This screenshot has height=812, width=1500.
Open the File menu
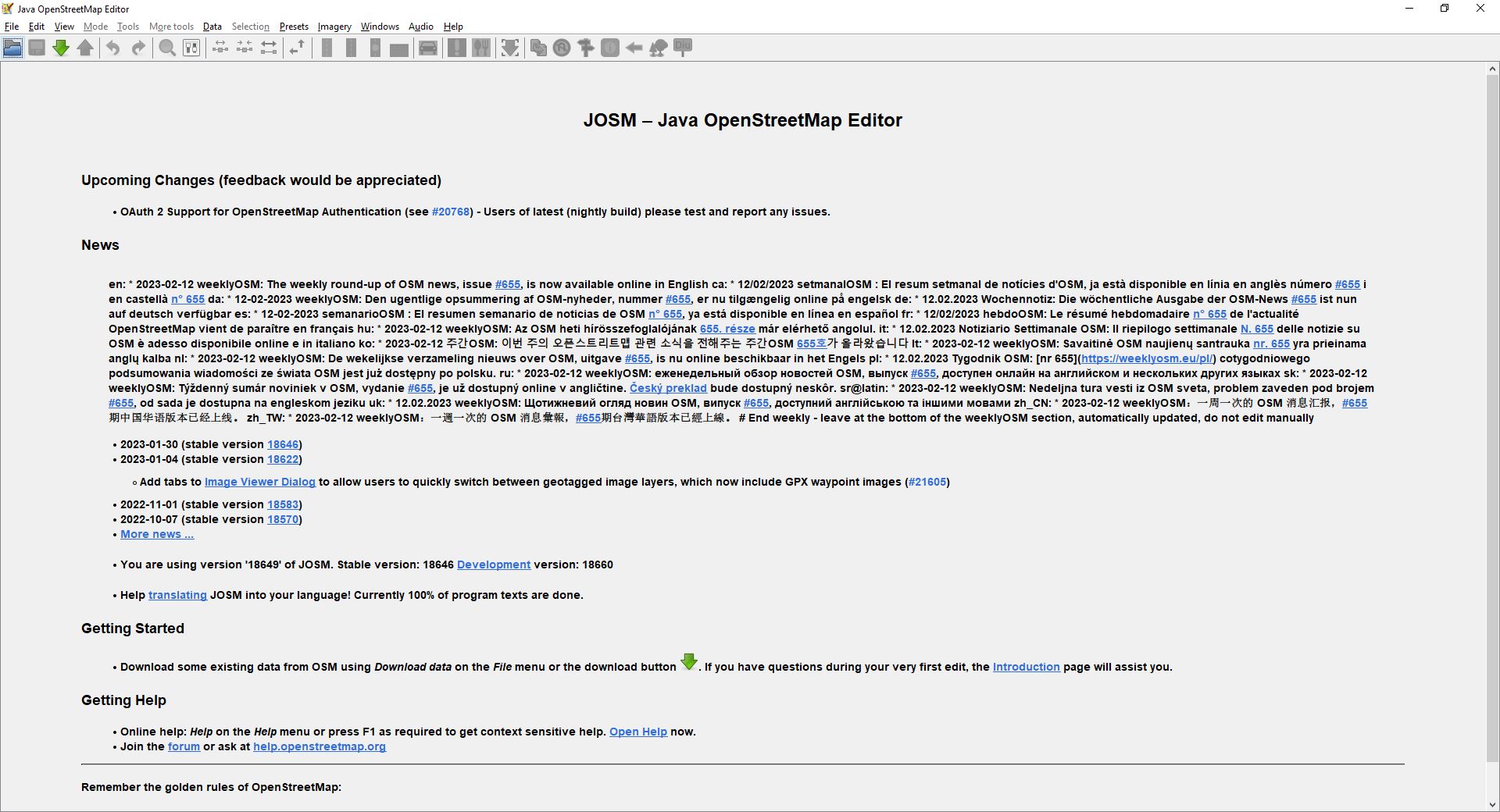12,27
